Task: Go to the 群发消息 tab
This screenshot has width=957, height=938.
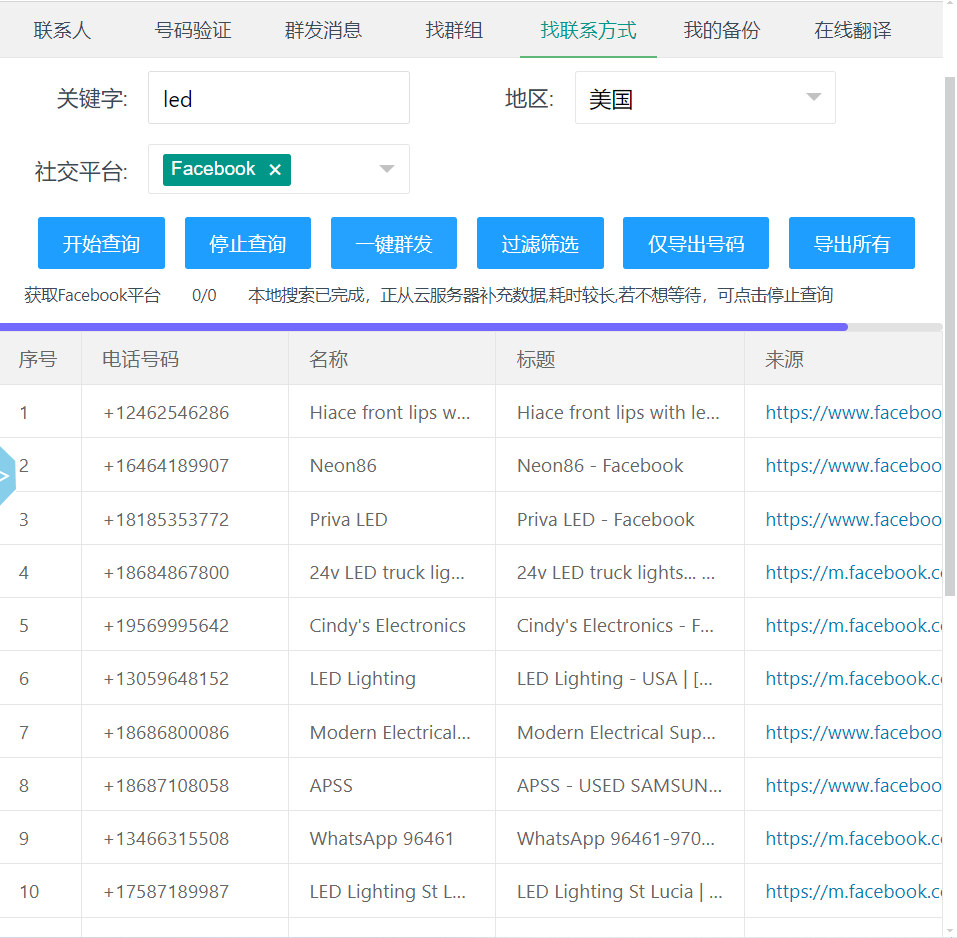Action: [323, 30]
